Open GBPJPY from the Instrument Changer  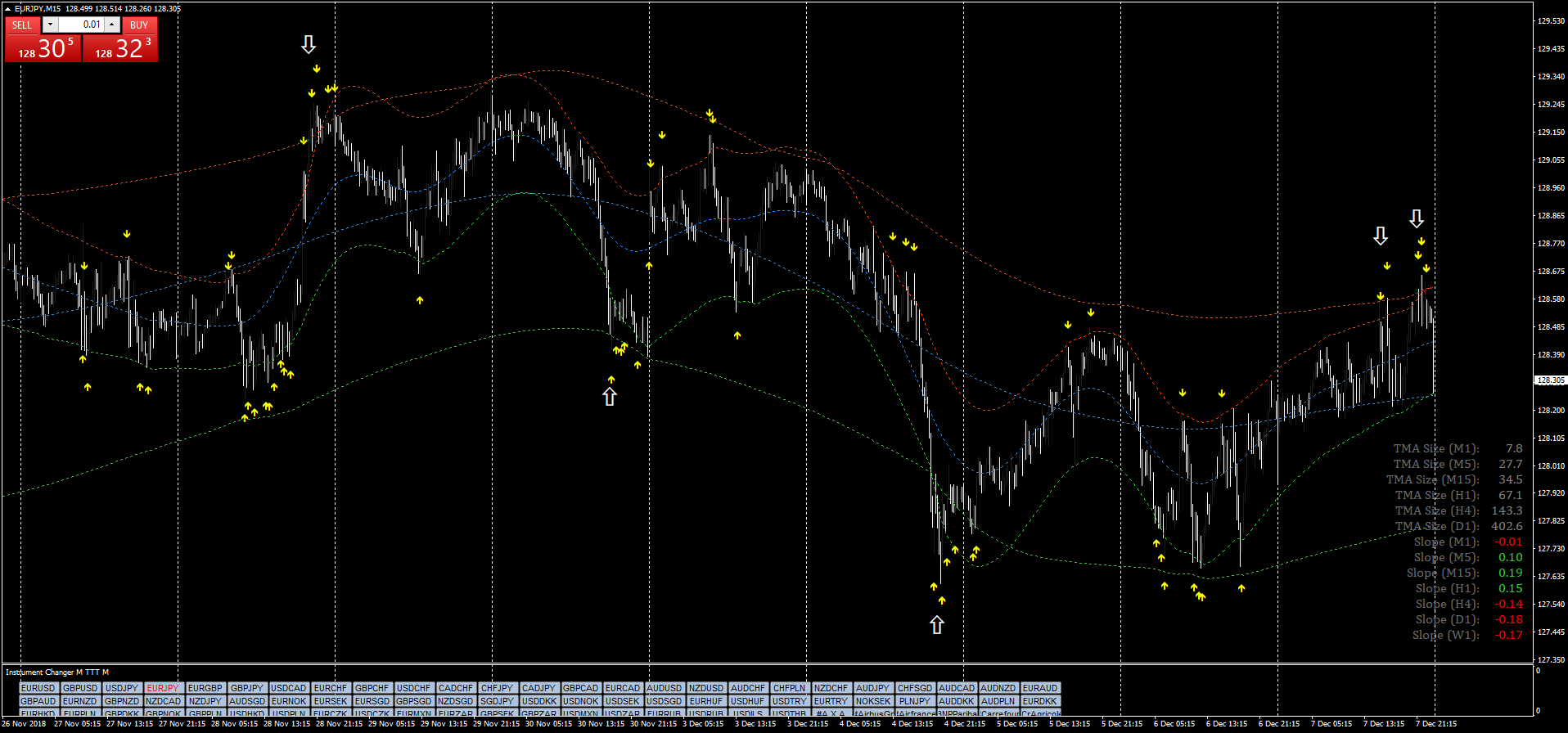(246, 688)
